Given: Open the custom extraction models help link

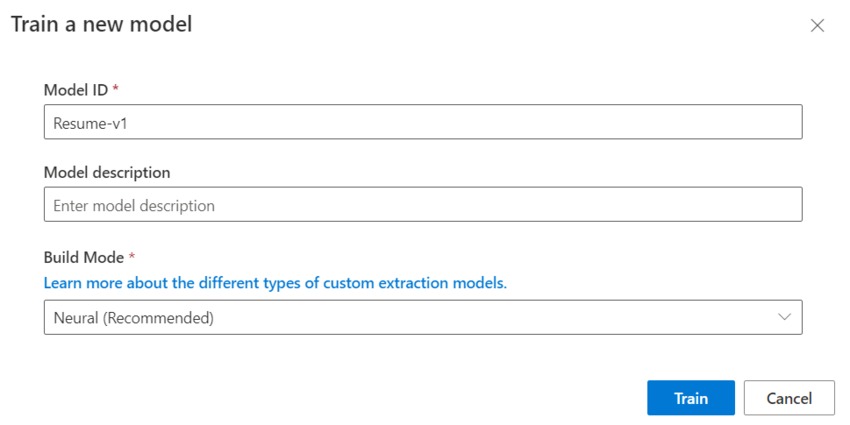Looking at the screenshot, I should click(275, 283).
